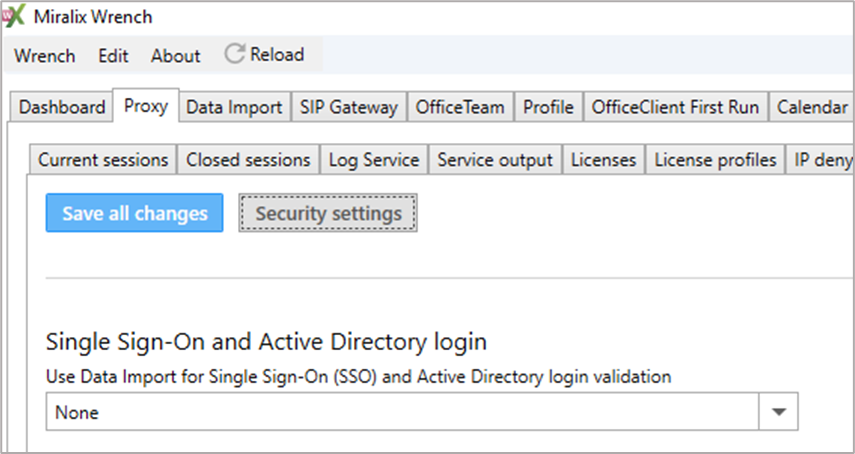
Task: Open the Log Service sub-tab
Action: click(x=374, y=160)
